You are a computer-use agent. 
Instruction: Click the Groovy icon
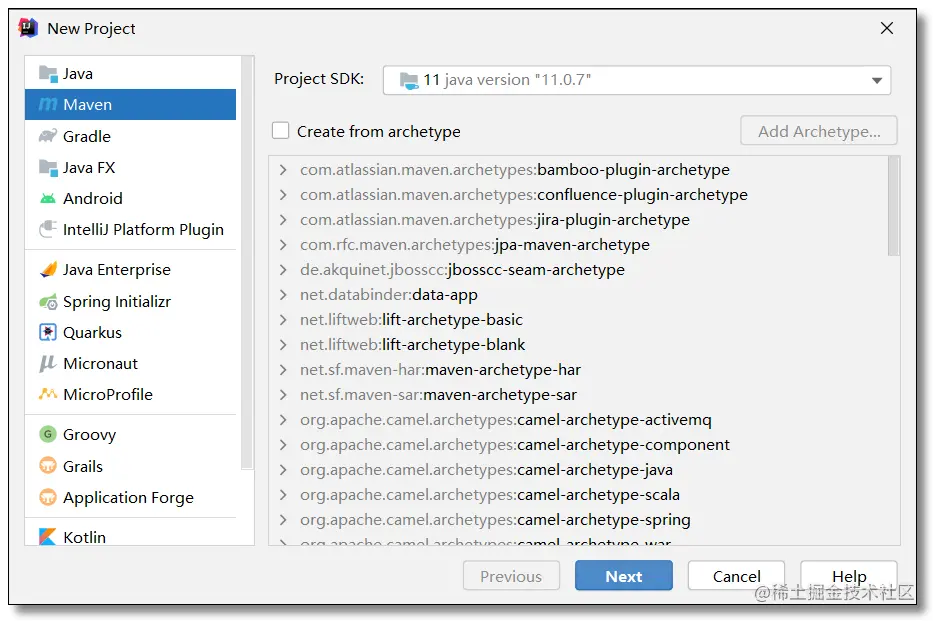(48, 434)
